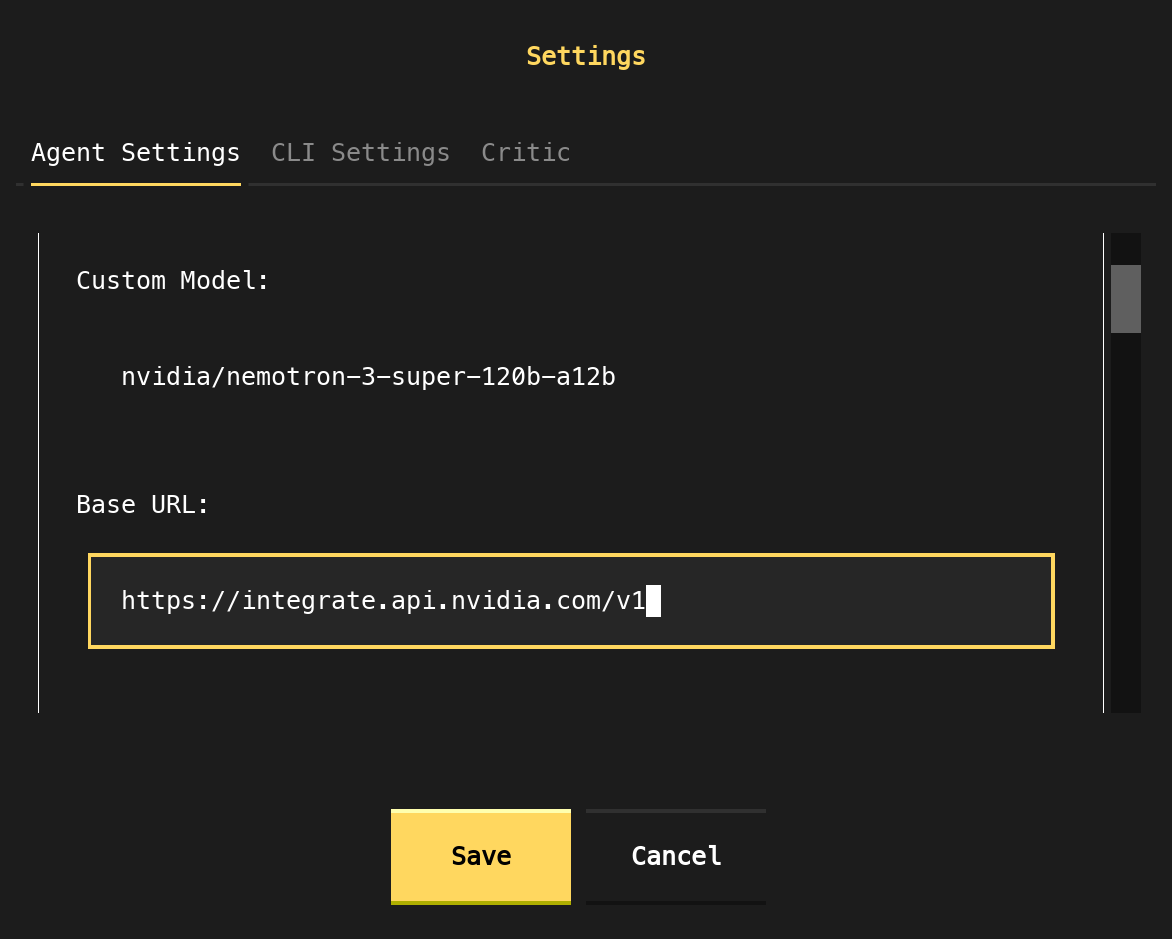Click the scrollbar track above the thumb
This screenshot has width=1172, height=939.
[1125, 248]
